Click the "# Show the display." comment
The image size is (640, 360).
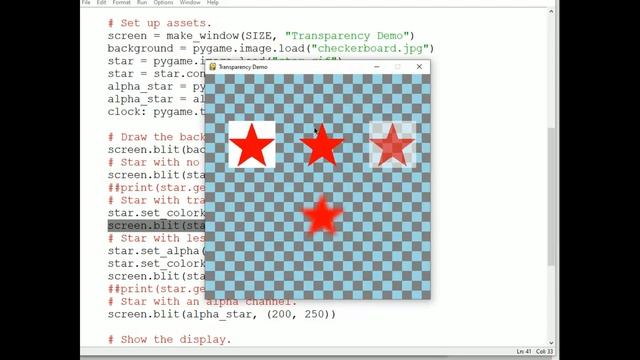click(169, 340)
